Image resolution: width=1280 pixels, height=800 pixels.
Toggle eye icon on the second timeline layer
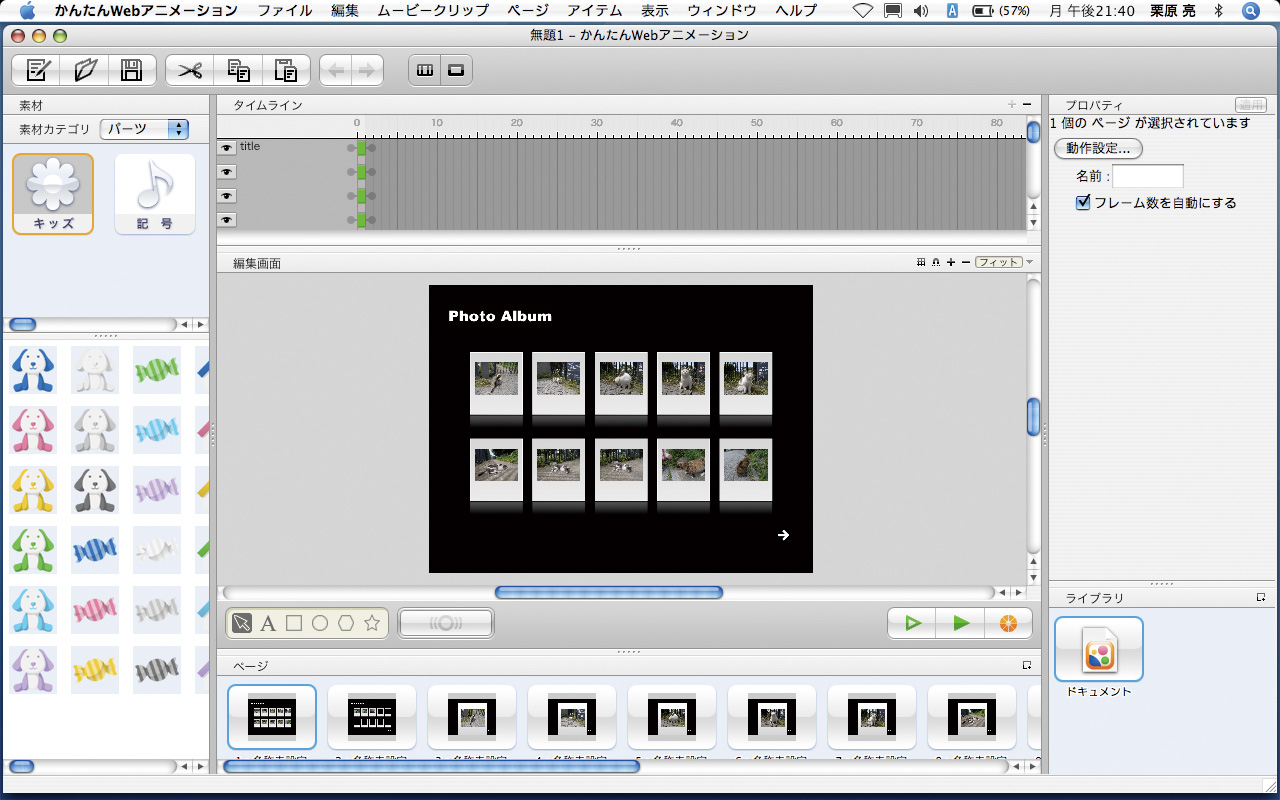pyautogui.click(x=227, y=172)
